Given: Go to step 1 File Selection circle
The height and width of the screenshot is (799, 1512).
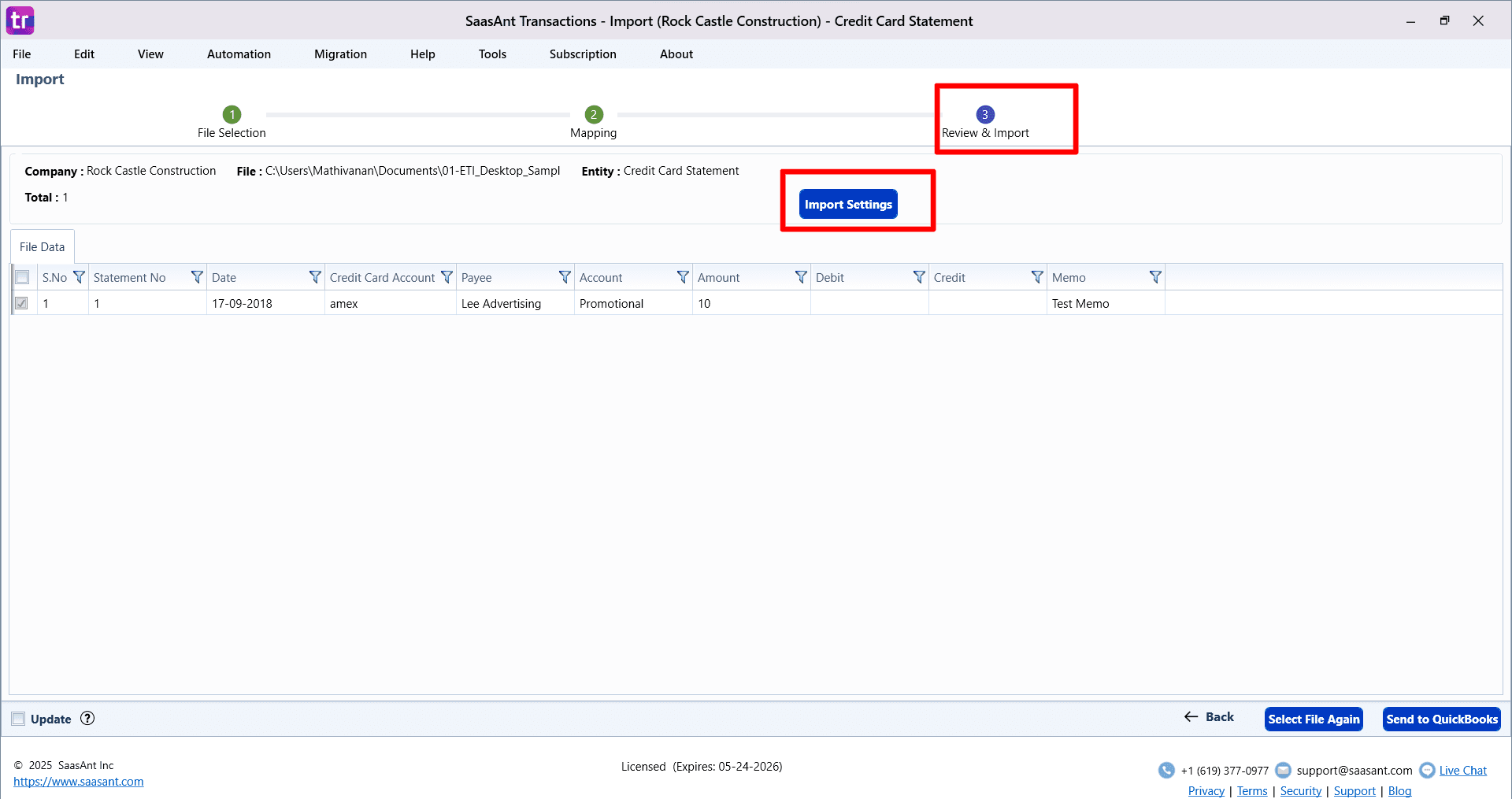Looking at the screenshot, I should click(x=232, y=114).
